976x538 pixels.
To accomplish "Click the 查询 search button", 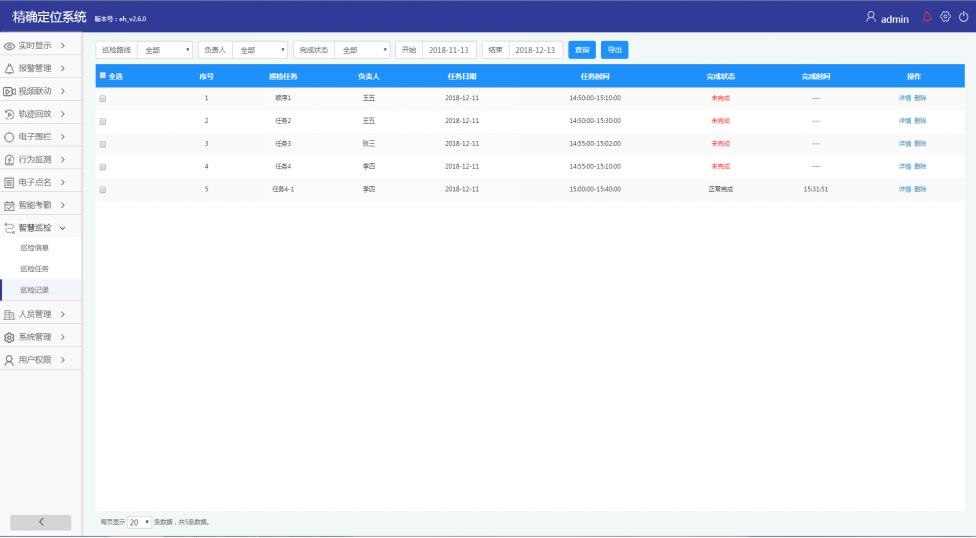I will (x=581, y=49).
